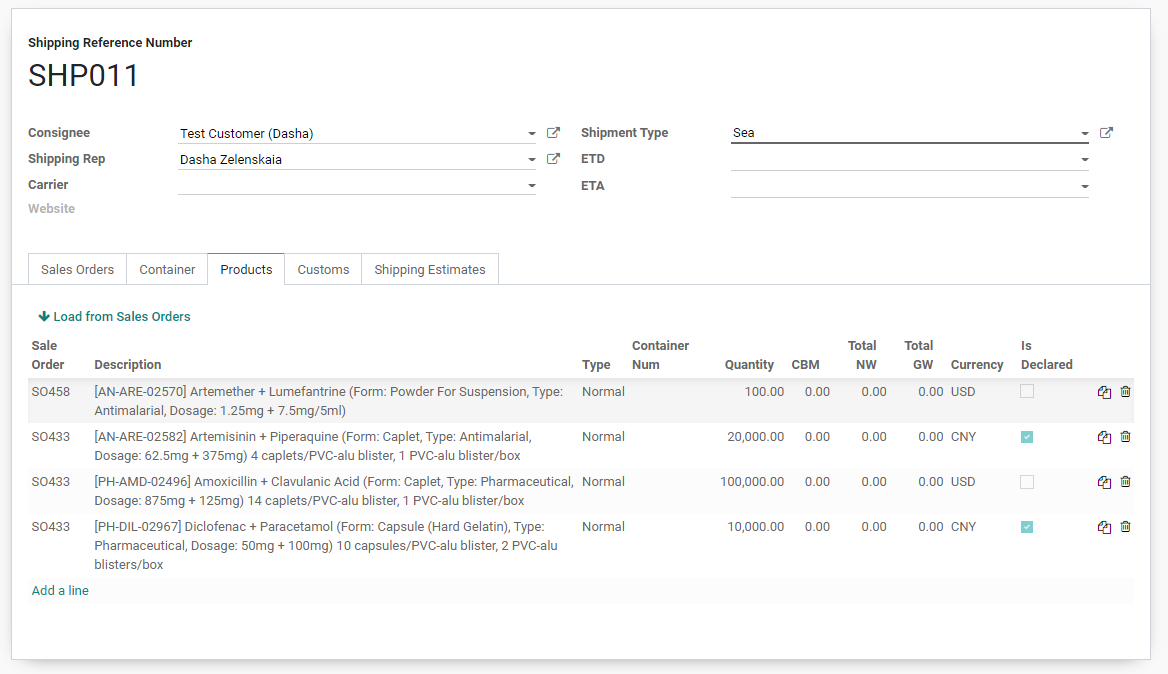Check Is Declared for Amoxicillin line
Viewport: 1168px width, 674px height.
1027,482
